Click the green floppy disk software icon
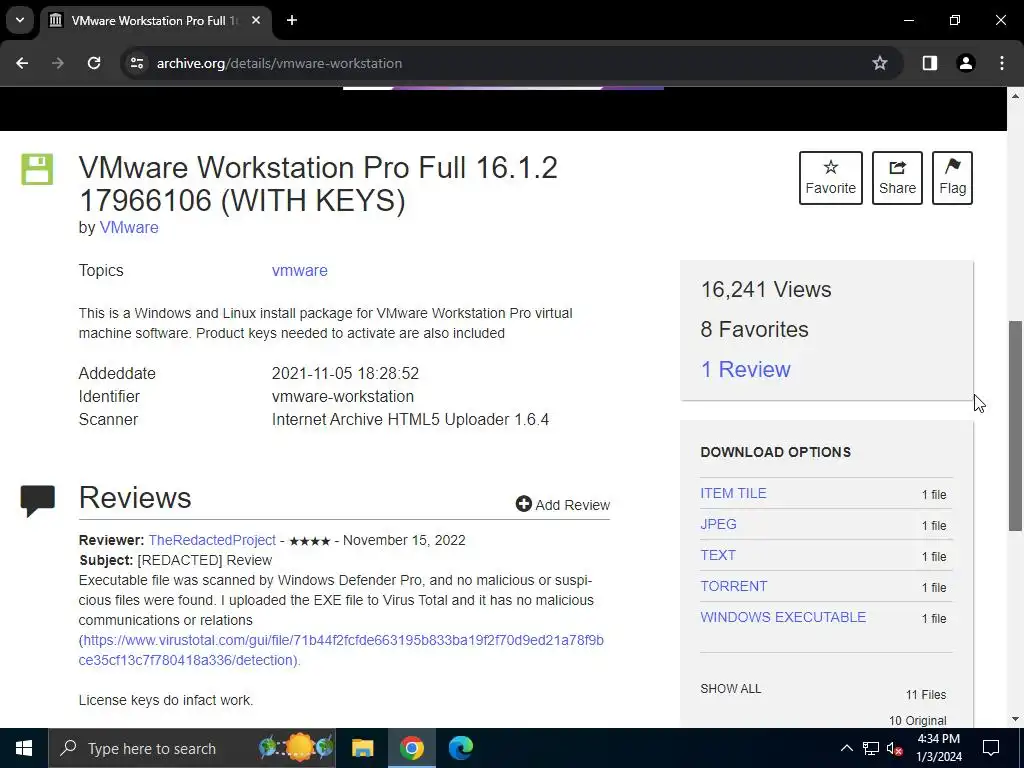This screenshot has height=768, width=1024. point(37,170)
